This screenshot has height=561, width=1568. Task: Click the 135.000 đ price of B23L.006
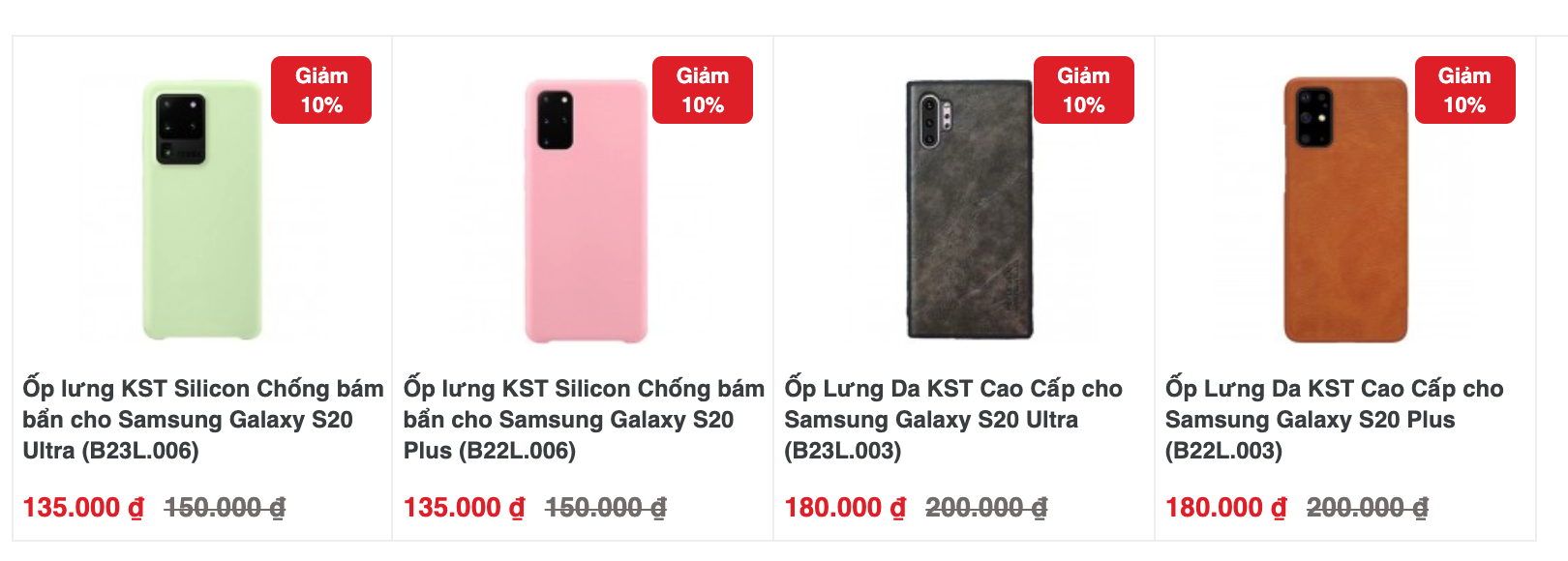[83, 508]
